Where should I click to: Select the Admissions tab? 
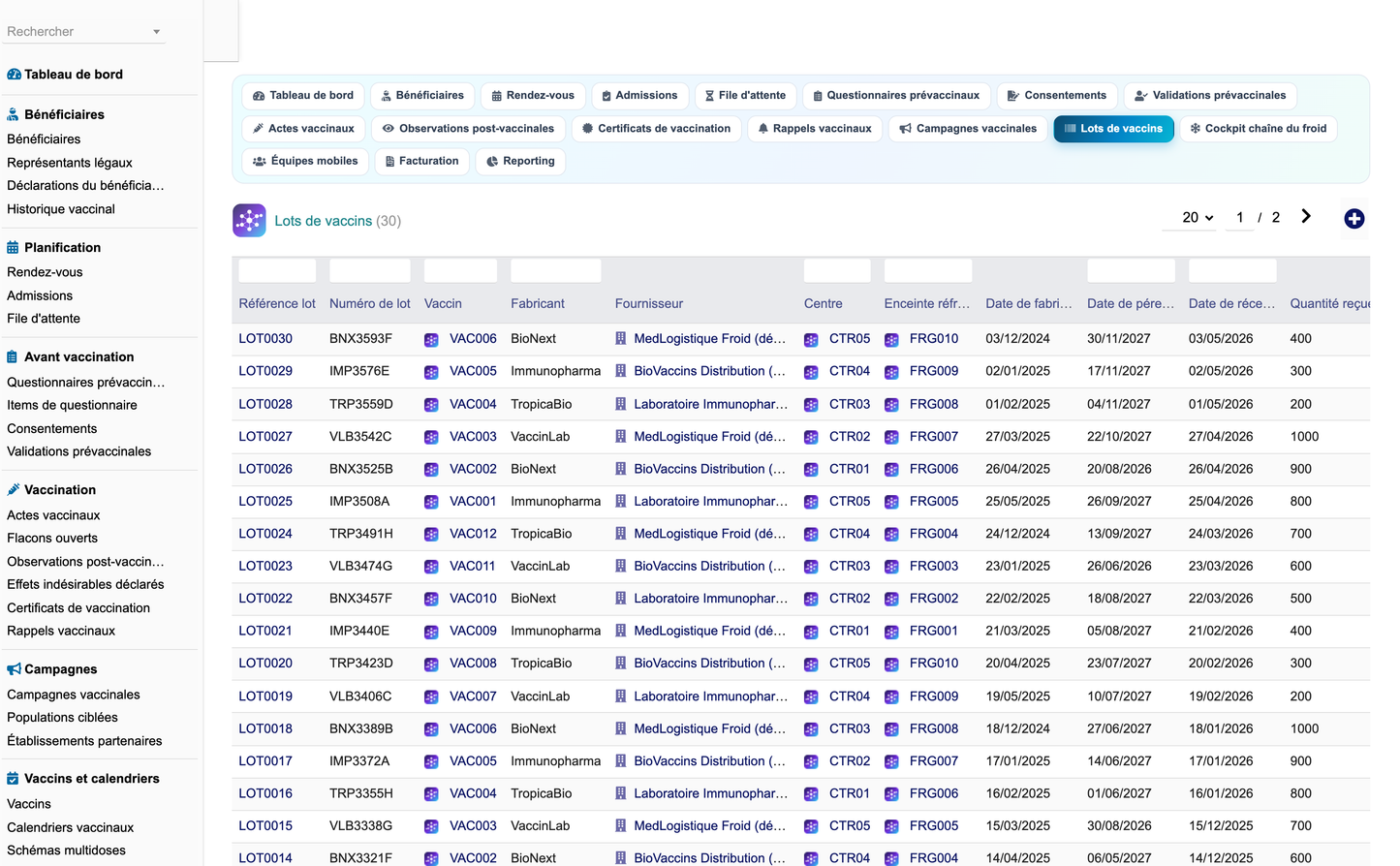tap(639, 96)
